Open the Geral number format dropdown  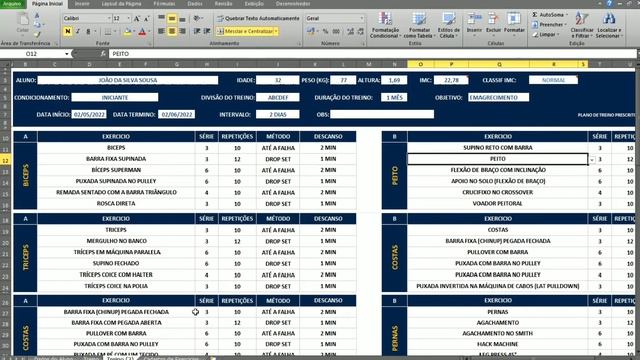(x=362, y=18)
